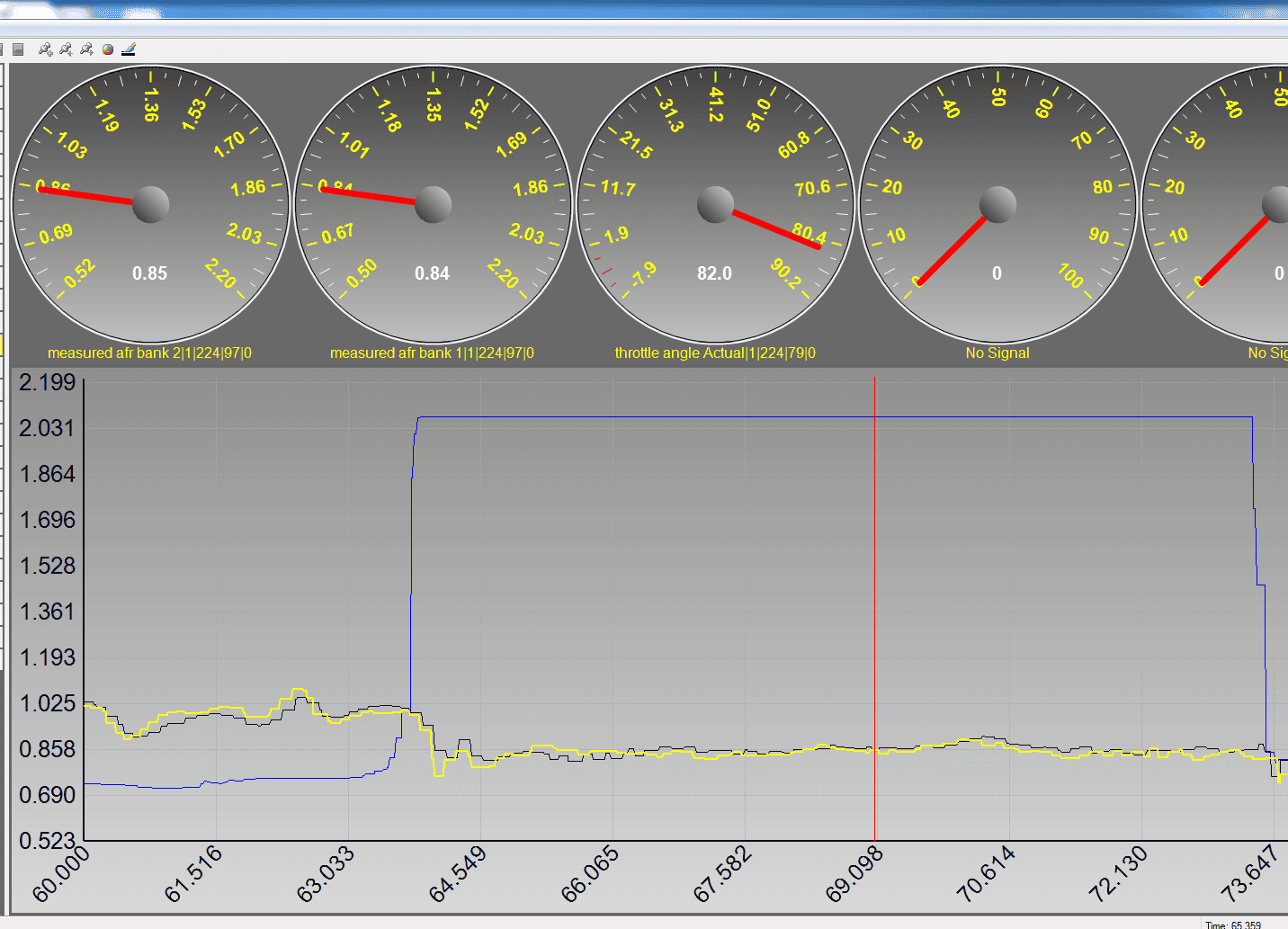Click the measured afr bank 2 gauge

(150, 204)
